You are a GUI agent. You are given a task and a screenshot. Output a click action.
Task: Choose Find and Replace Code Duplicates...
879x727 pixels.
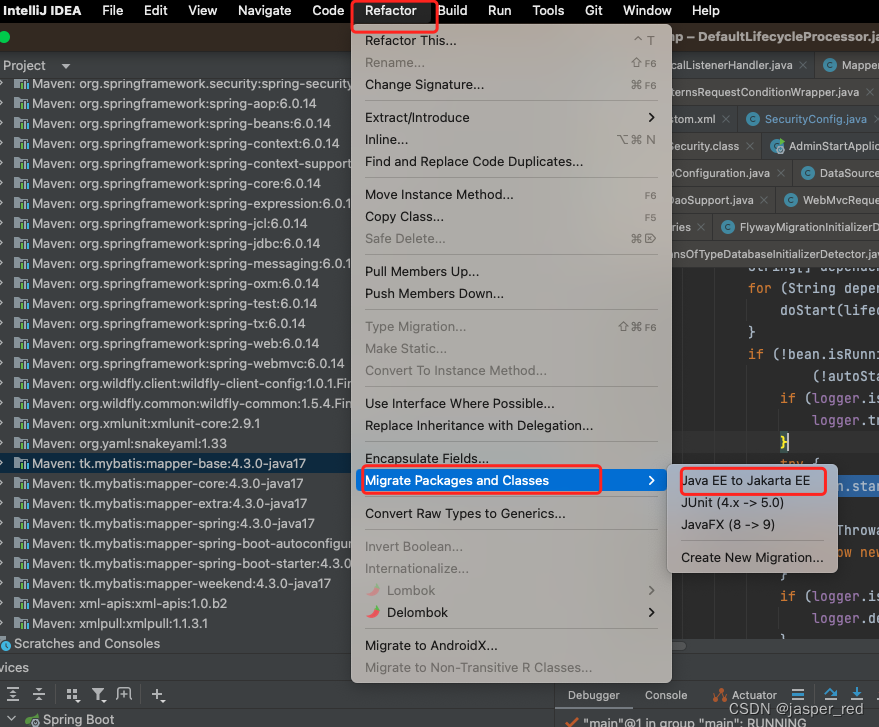[x=511, y=161]
